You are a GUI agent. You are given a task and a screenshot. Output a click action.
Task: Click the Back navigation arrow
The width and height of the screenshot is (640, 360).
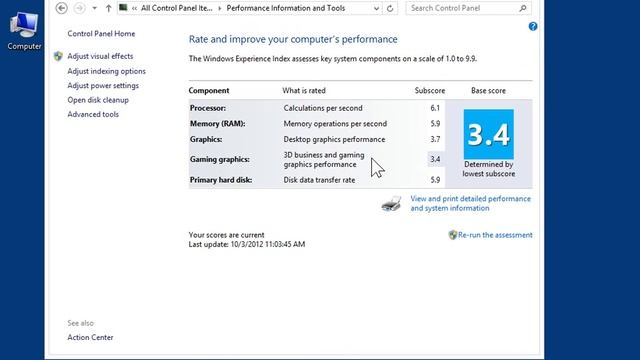(61, 8)
